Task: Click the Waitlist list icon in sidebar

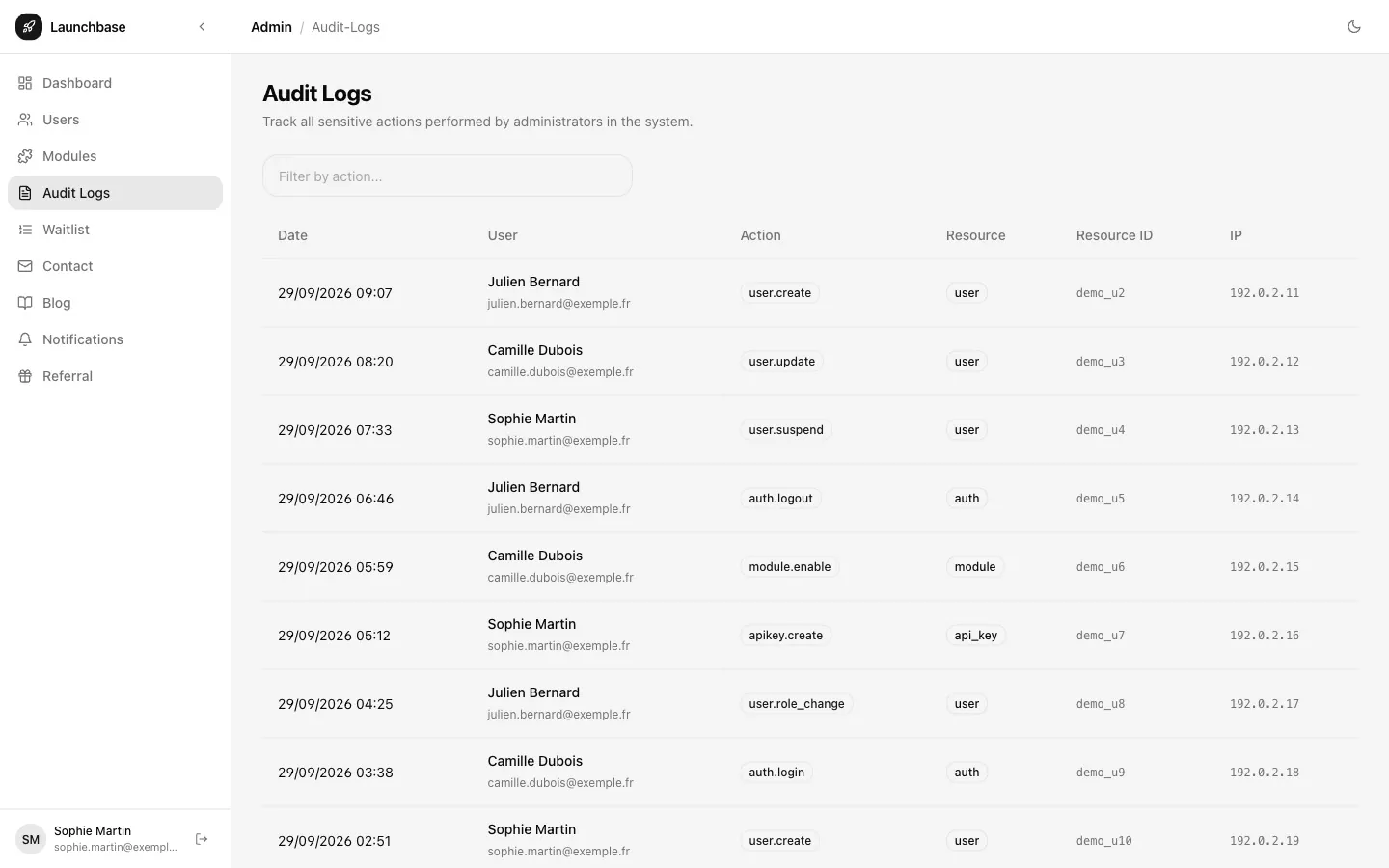Action: [25, 230]
